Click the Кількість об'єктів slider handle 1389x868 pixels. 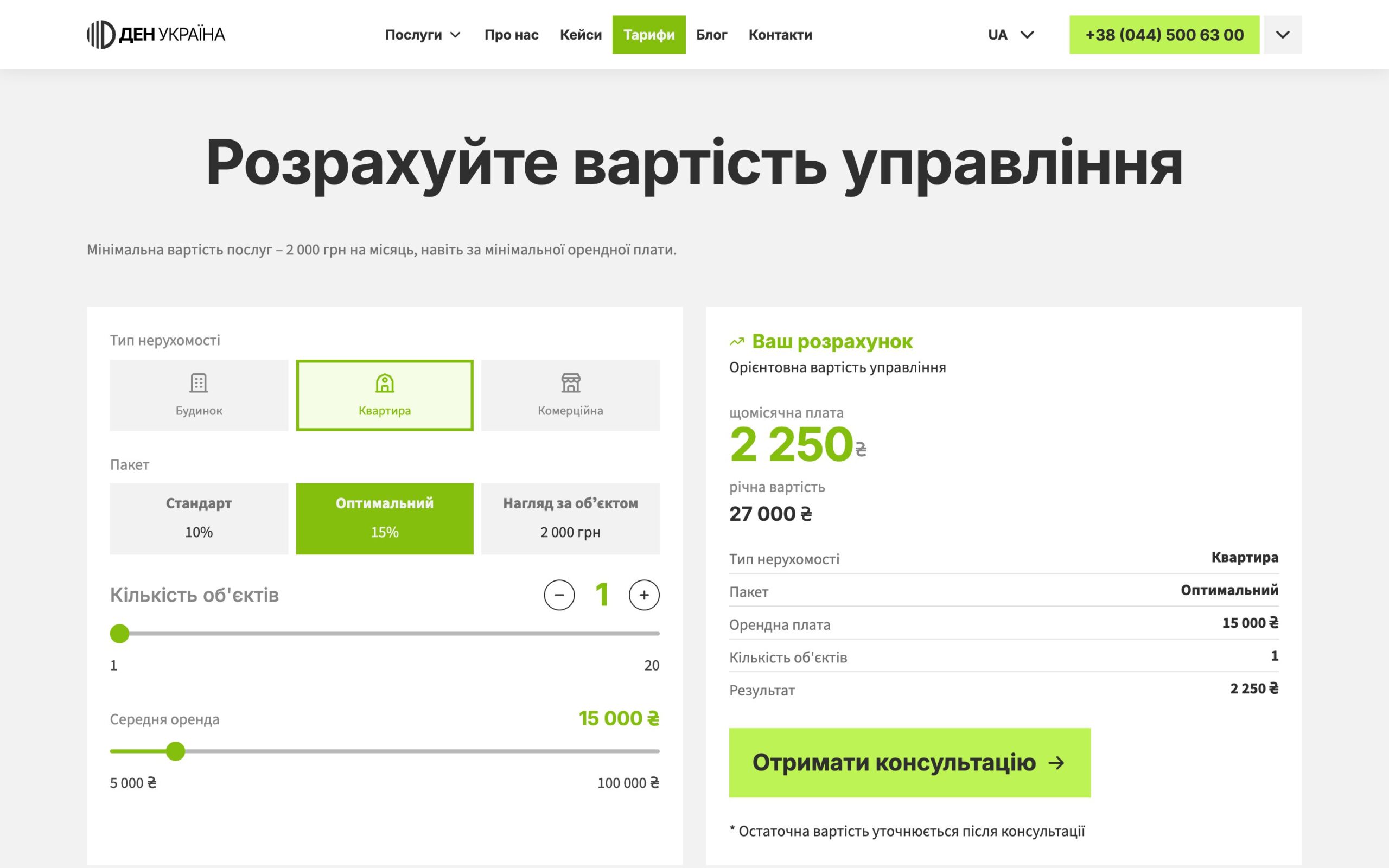tap(119, 634)
